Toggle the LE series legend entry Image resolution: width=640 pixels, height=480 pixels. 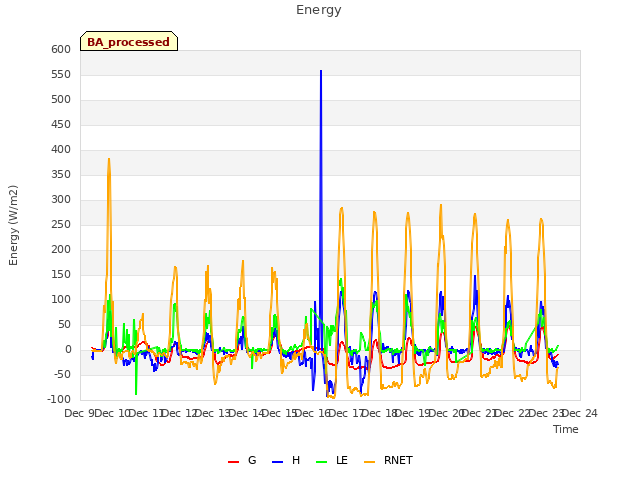[332, 460]
